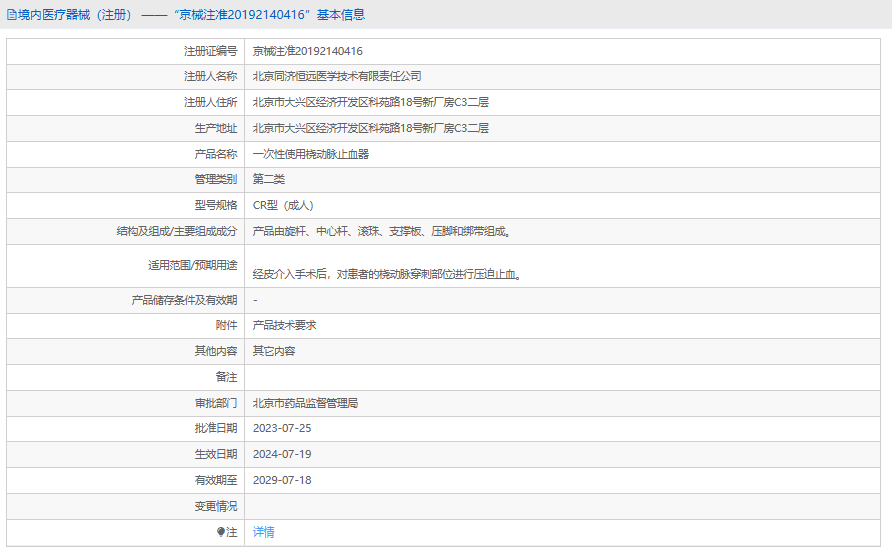Click the 结构及组成/主要组成成分 label
Viewport: 892px width, 552px height.
(177, 232)
